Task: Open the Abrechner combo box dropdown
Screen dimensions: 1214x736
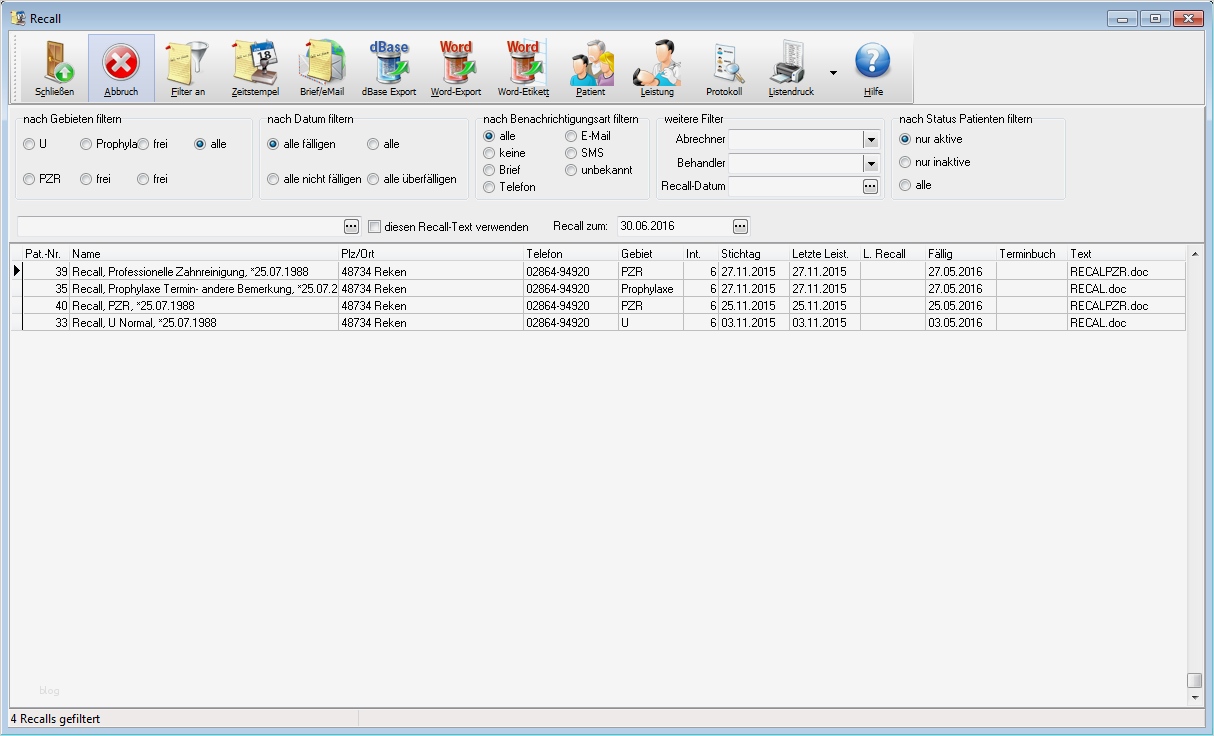Action: pyautogui.click(x=870, y=140)
